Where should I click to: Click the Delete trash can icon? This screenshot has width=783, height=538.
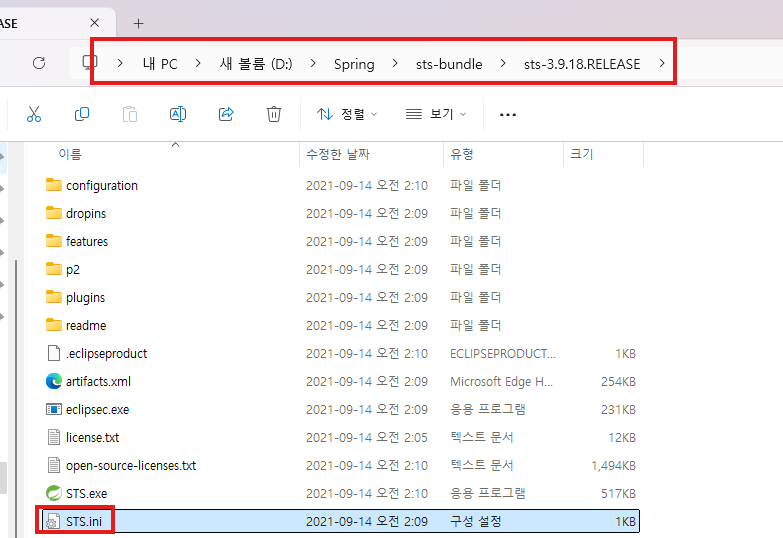(x=274, y=114)
